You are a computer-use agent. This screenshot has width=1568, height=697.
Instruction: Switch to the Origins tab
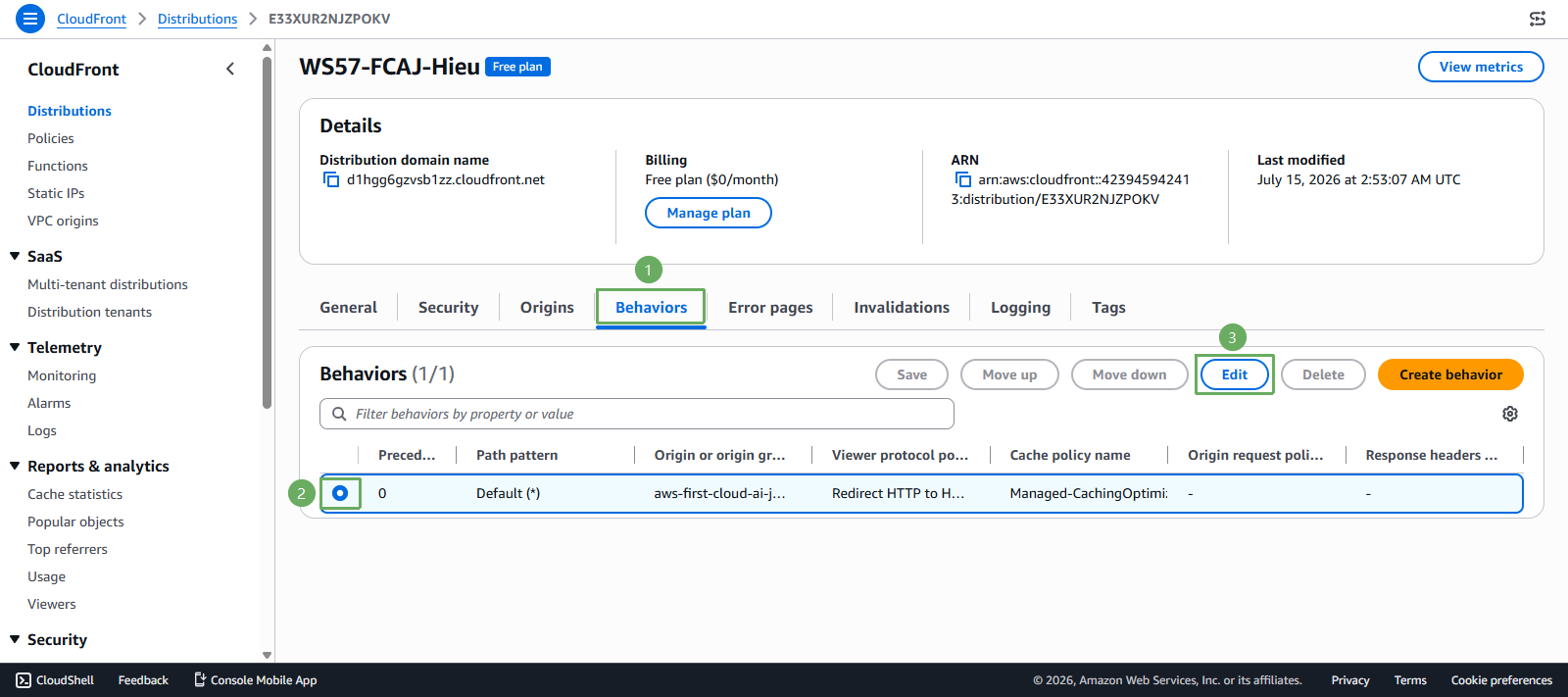click(x=547, y=307)
